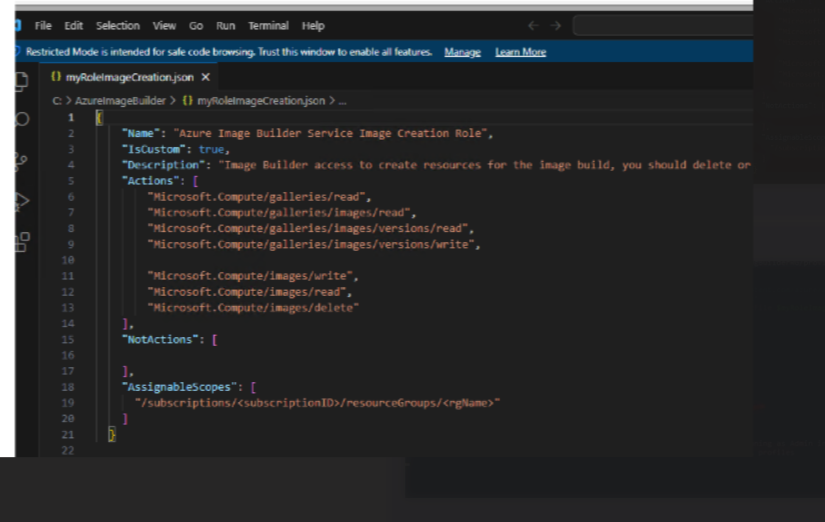Click line number 5 in the gutter
Viewport: 825px width, 522px height.
(x=70, y=181)
